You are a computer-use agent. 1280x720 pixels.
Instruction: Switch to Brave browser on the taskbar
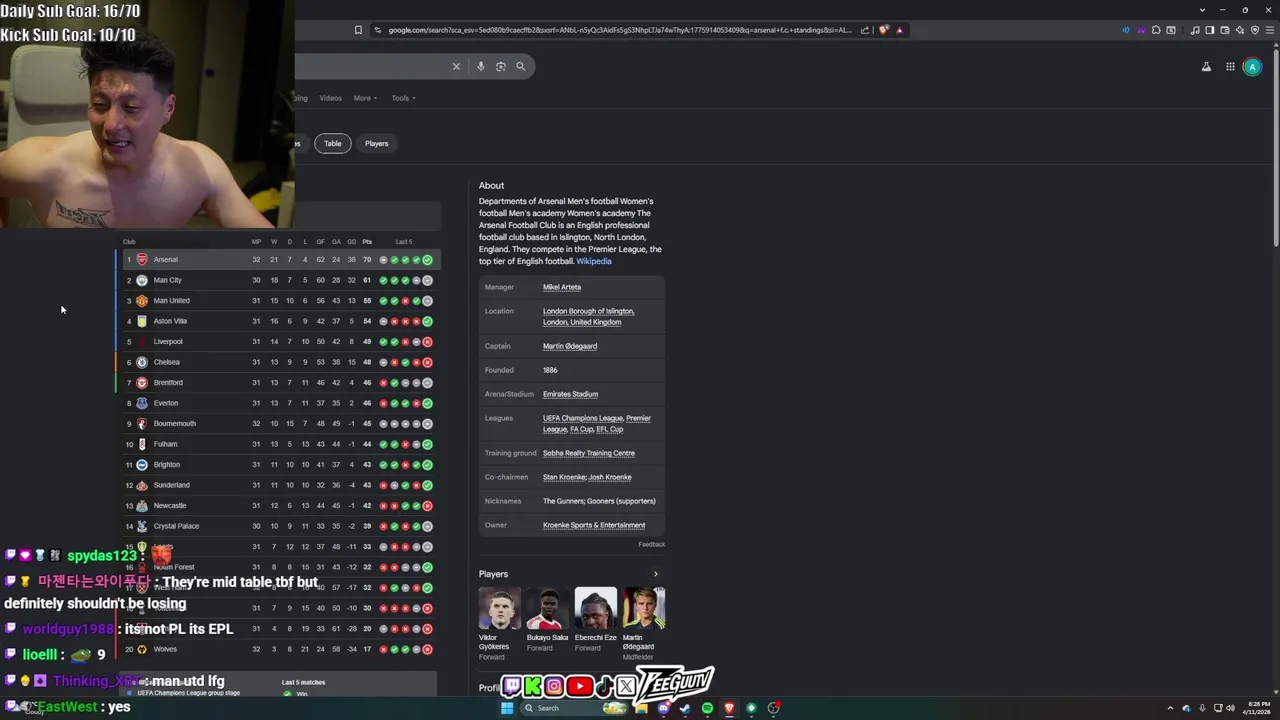(x=729, y=708)
